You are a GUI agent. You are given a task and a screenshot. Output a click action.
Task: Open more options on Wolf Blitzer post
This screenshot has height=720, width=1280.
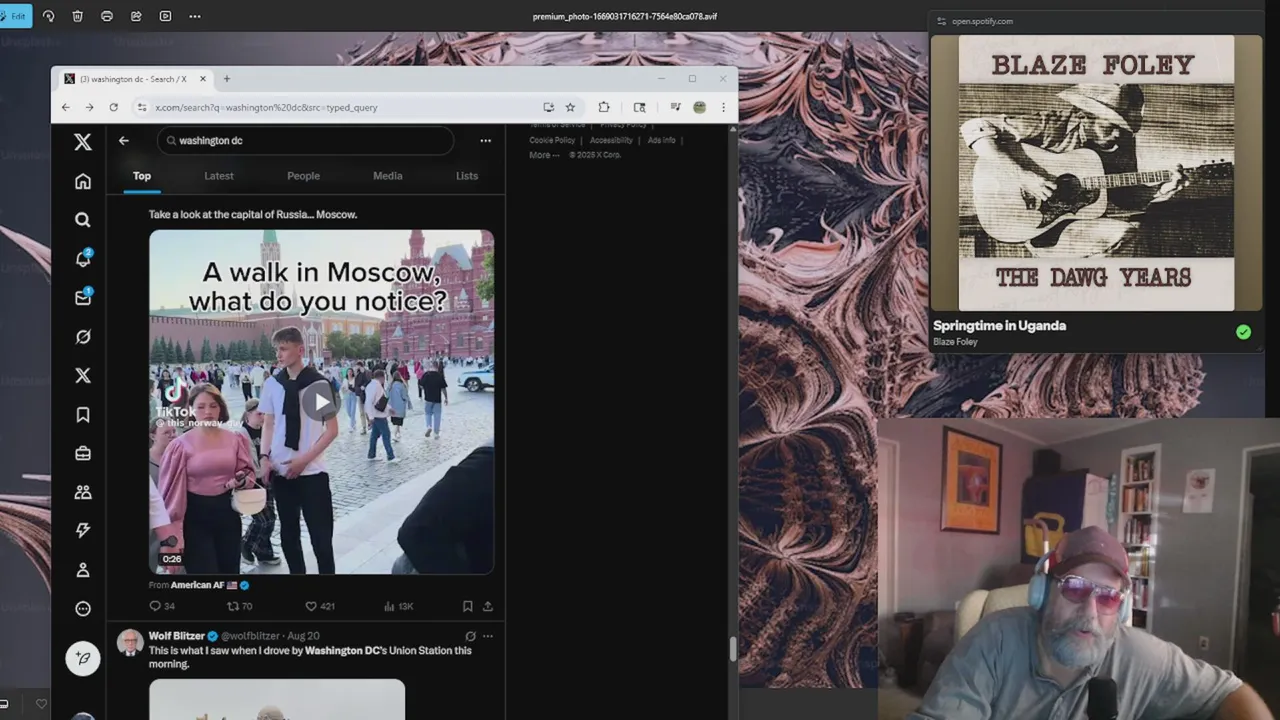(x=488, y=636)
